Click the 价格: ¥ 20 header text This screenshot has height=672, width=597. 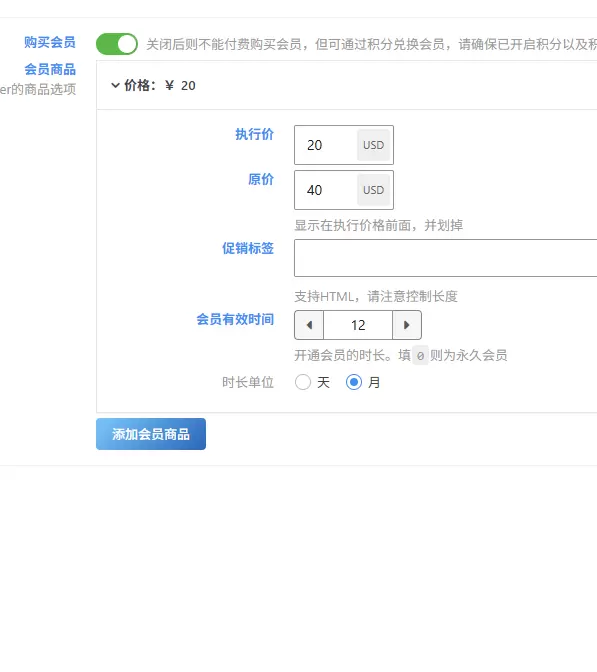(x=160, y=85)
